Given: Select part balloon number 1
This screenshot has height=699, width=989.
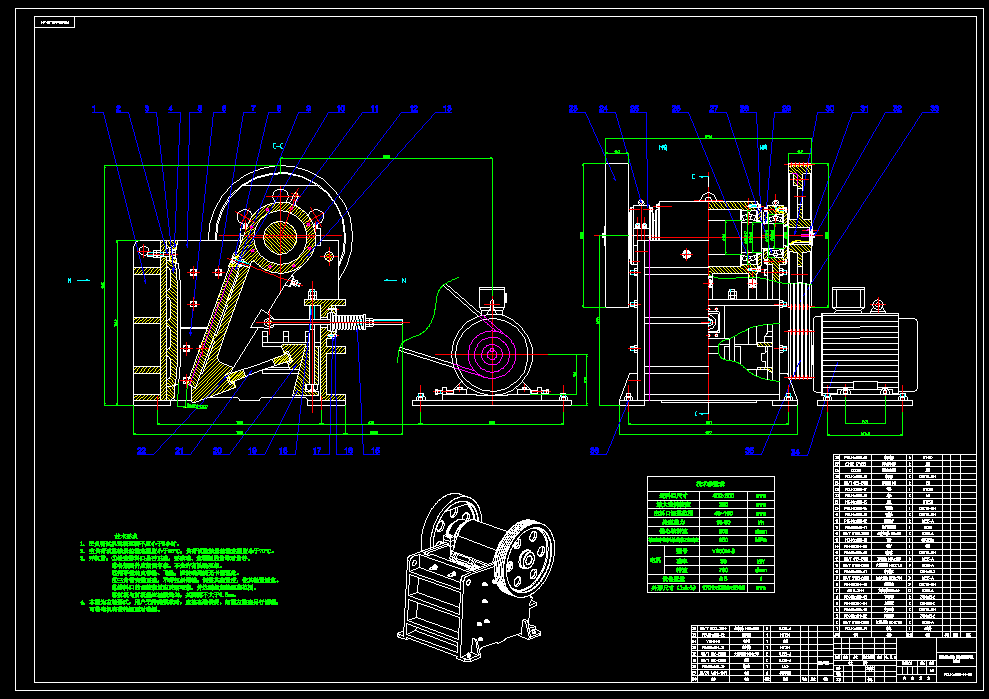Looking at the screenshot, I should (x=95, y=109).
